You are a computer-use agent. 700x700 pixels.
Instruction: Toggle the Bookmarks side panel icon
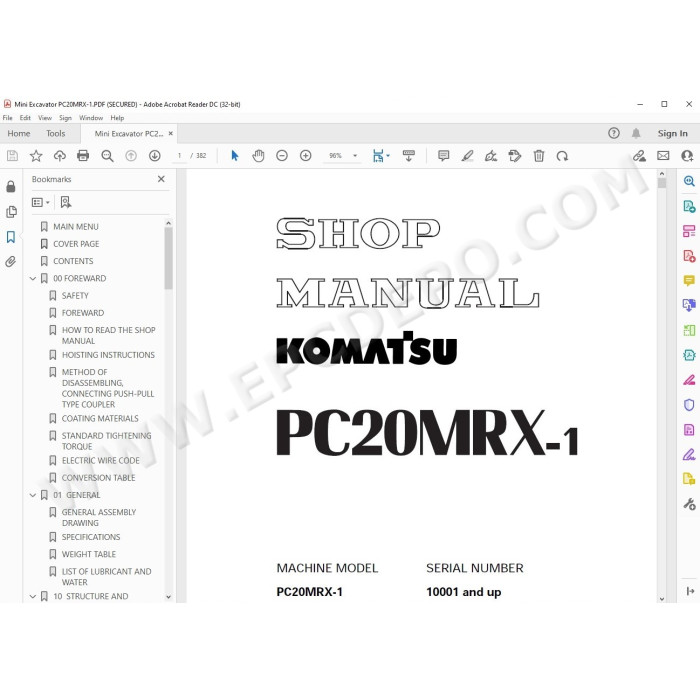point(11,237)
